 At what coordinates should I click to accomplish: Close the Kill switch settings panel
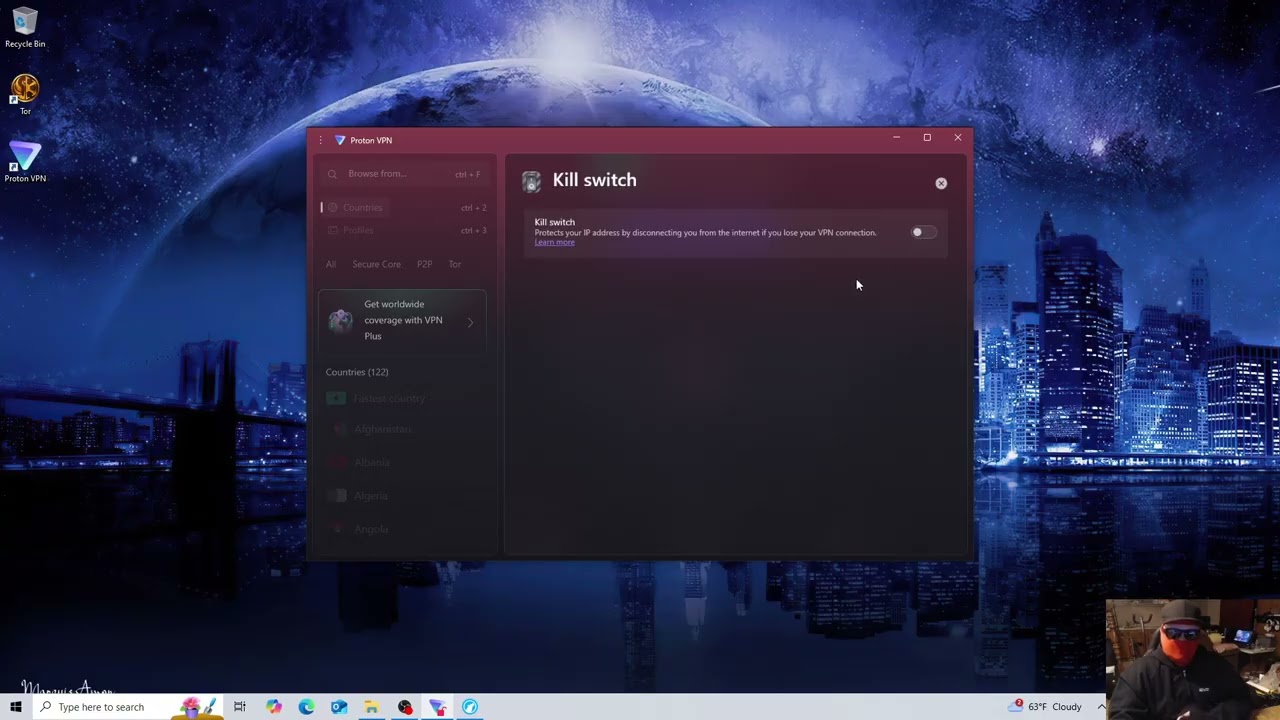point(941,183)
